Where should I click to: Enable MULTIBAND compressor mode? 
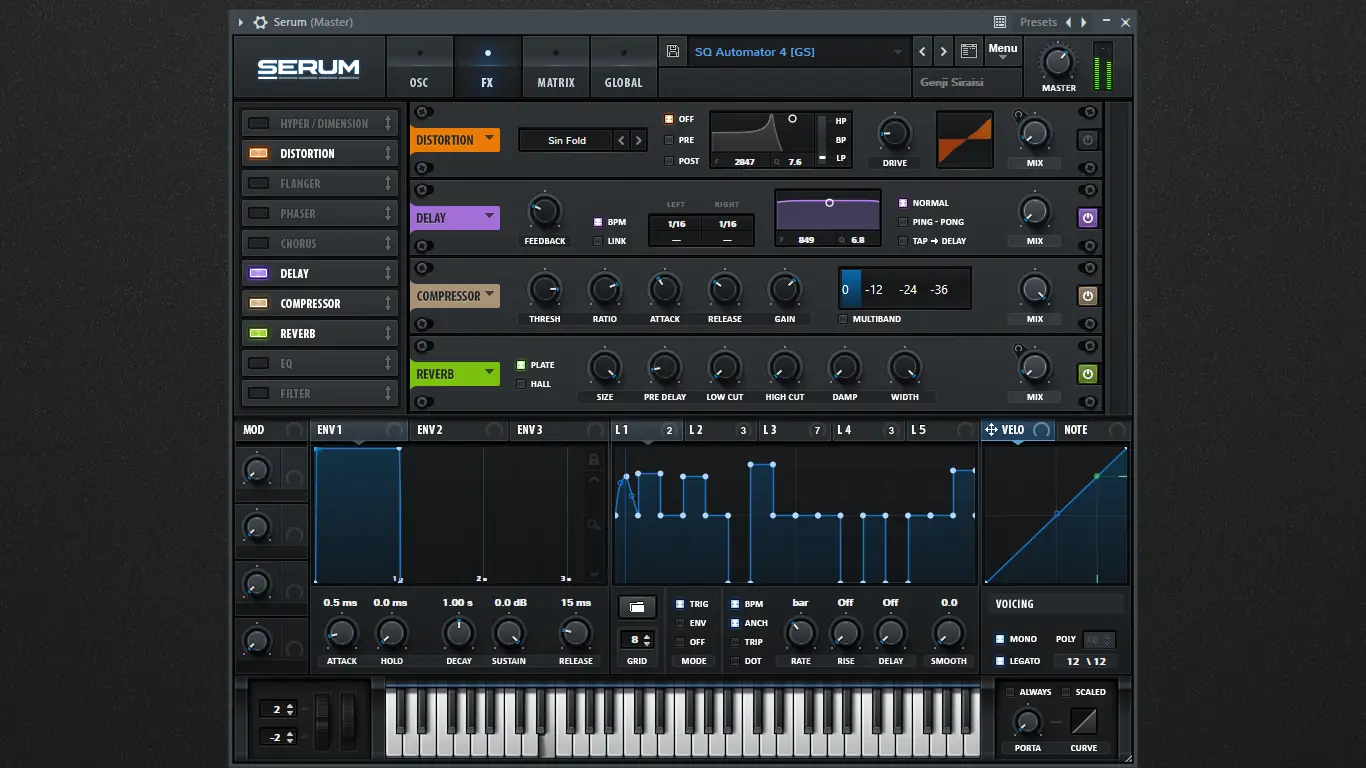pyautogui.click(x=843, y=319)
